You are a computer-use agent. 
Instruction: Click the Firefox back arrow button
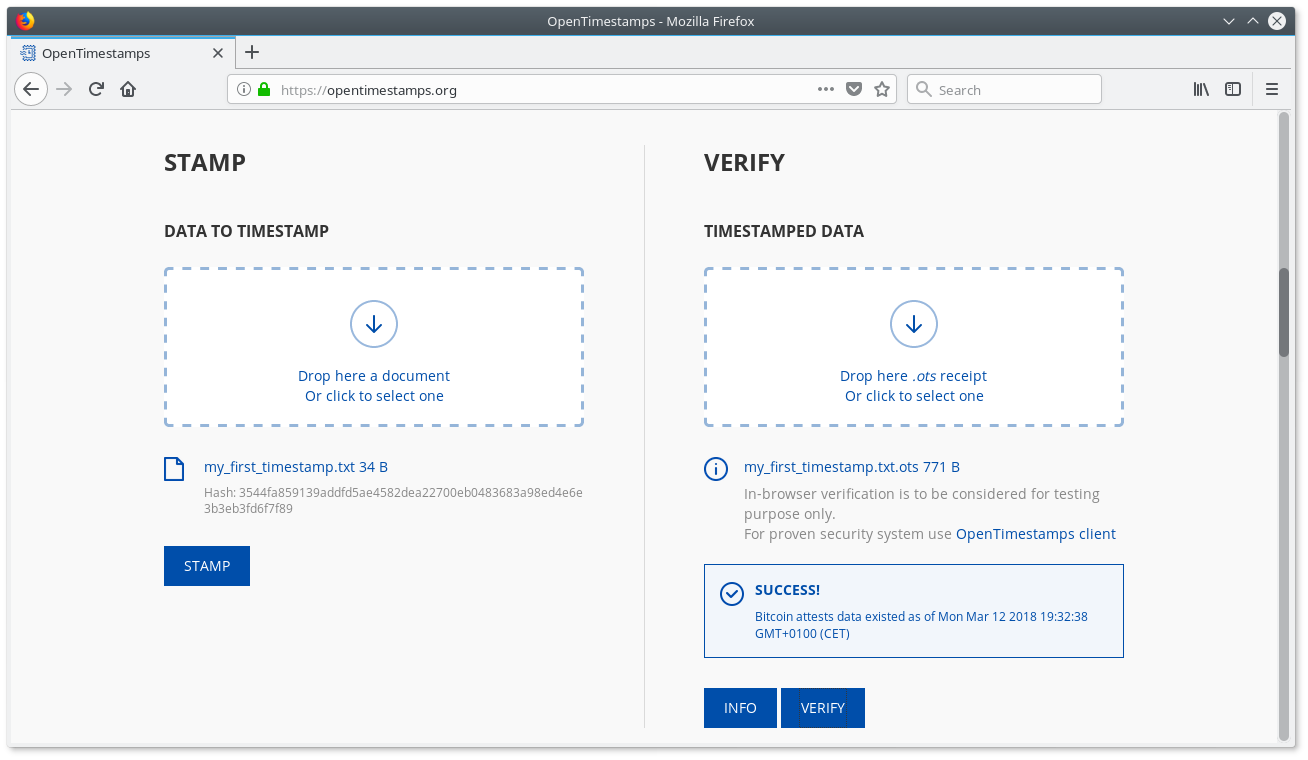(31, 89)
